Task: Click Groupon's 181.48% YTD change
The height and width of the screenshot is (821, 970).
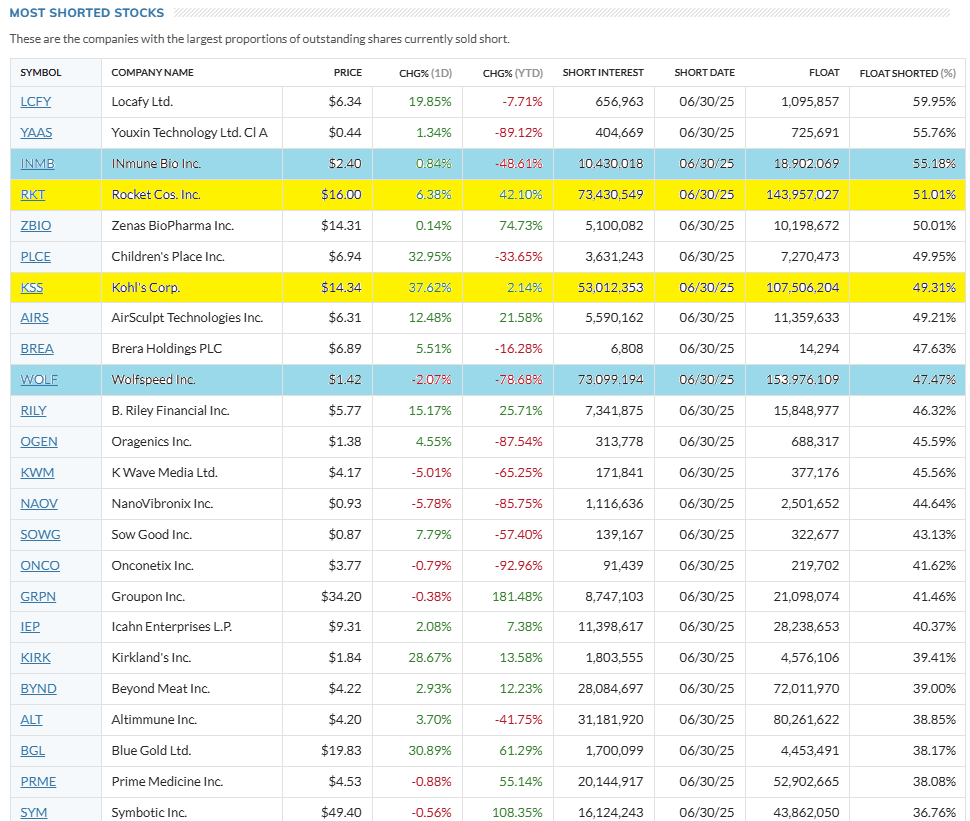Action: [517, 596]
